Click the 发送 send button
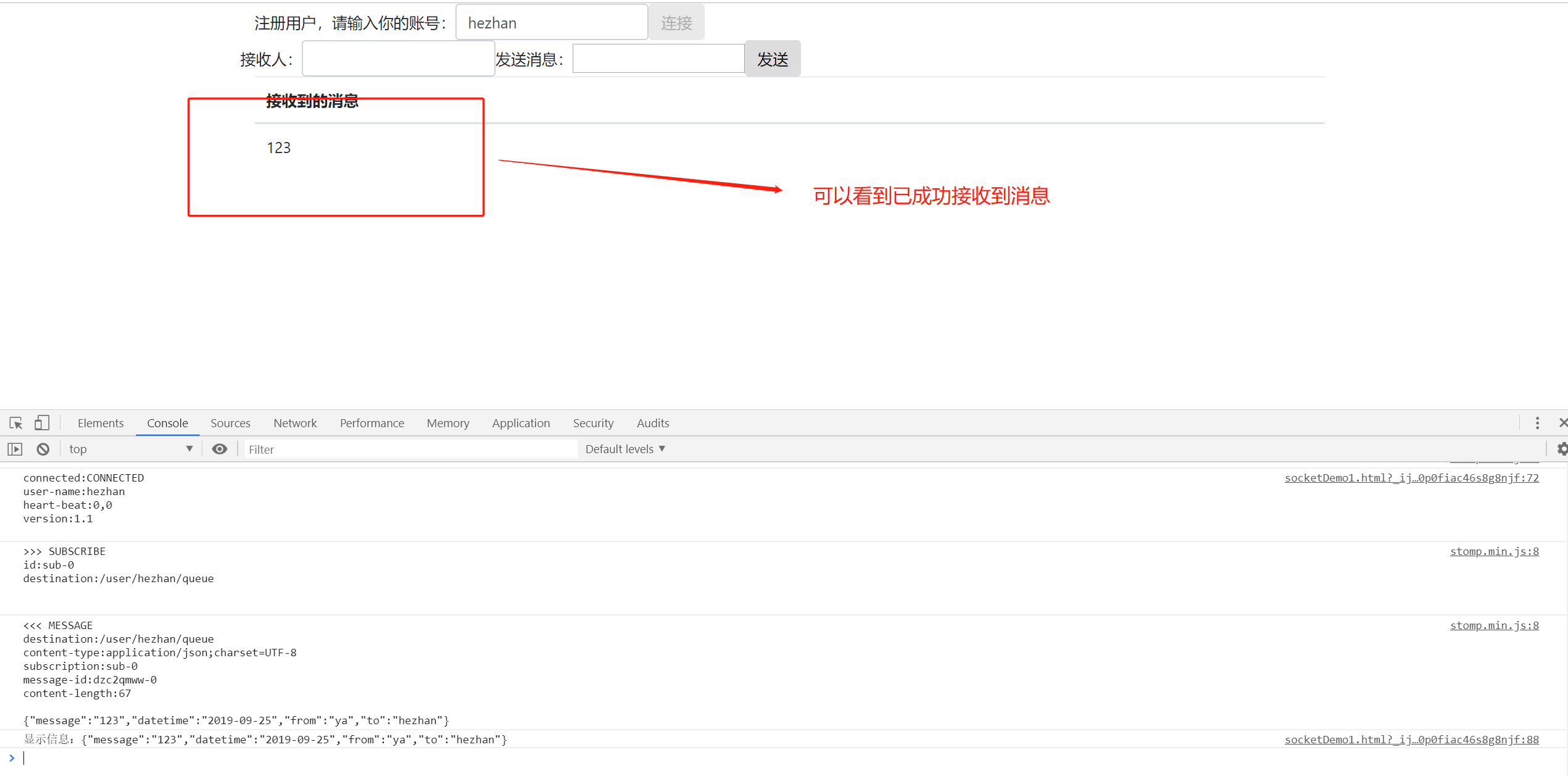This screenshot has height=776, width=1568. click(773, 59)
